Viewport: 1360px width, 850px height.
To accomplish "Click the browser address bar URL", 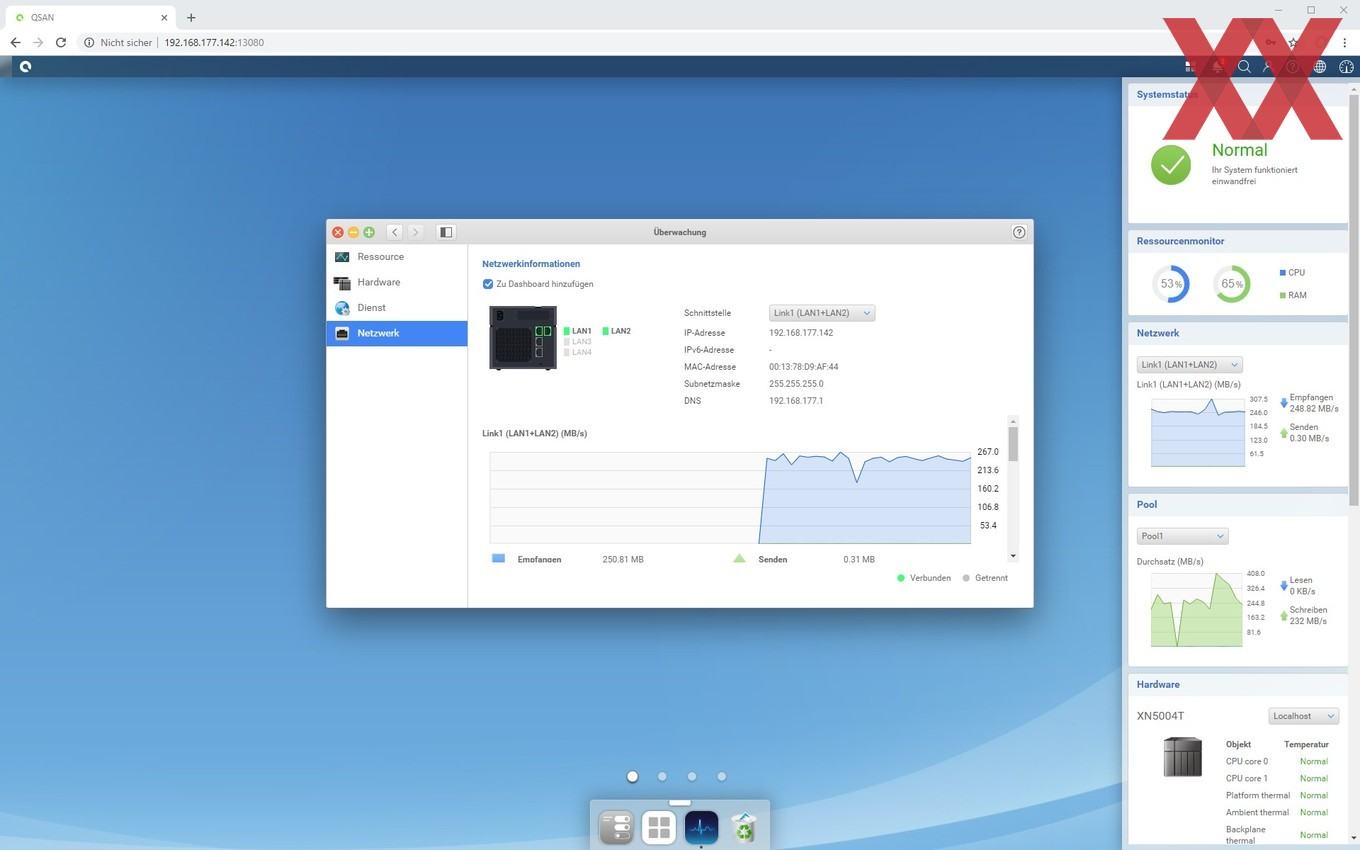I will [x=214, y=43].
